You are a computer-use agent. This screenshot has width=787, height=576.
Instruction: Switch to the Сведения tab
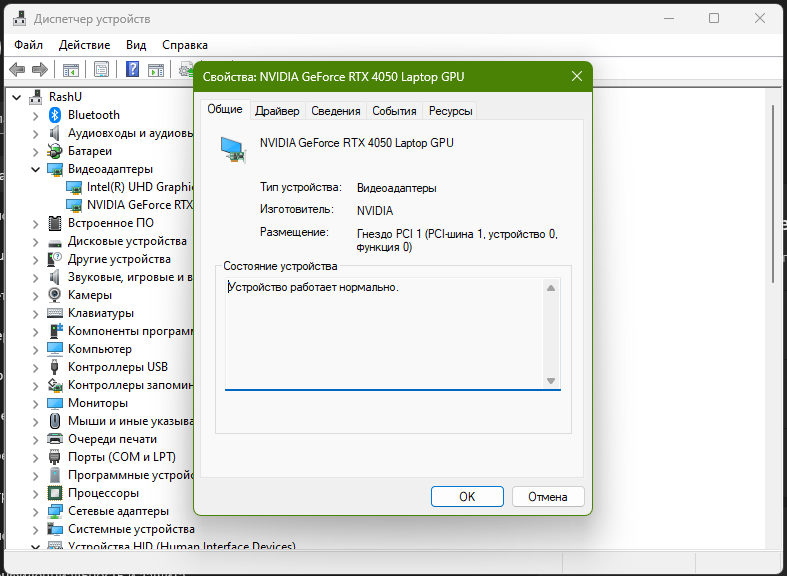pos(336,111)
